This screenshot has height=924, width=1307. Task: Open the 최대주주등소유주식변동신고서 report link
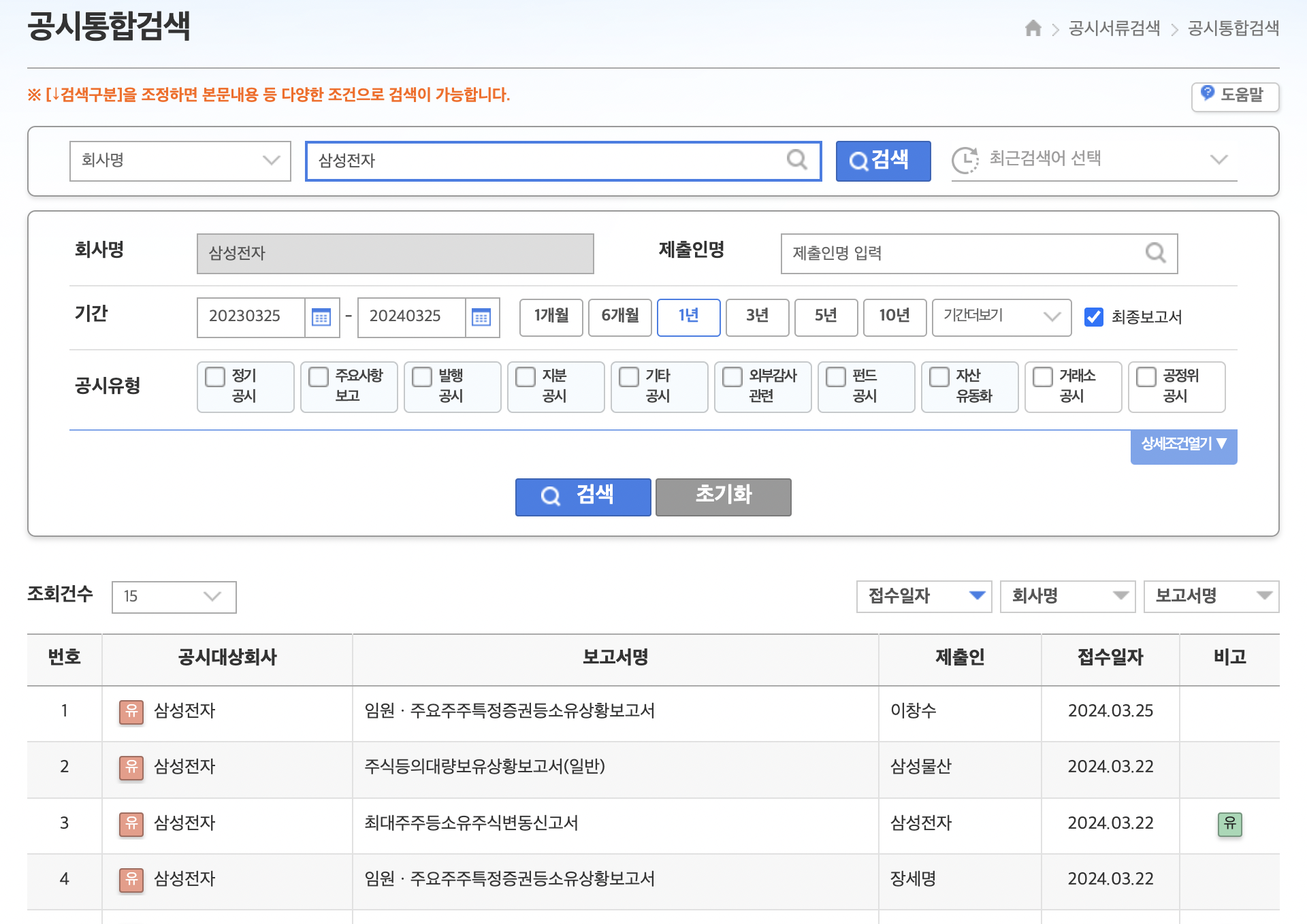(471, 823)
